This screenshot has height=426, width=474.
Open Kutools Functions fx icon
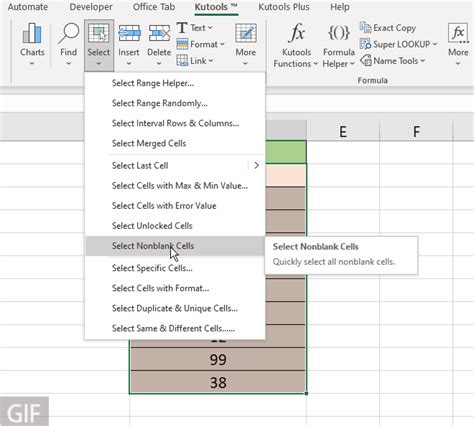click(297, 33)
